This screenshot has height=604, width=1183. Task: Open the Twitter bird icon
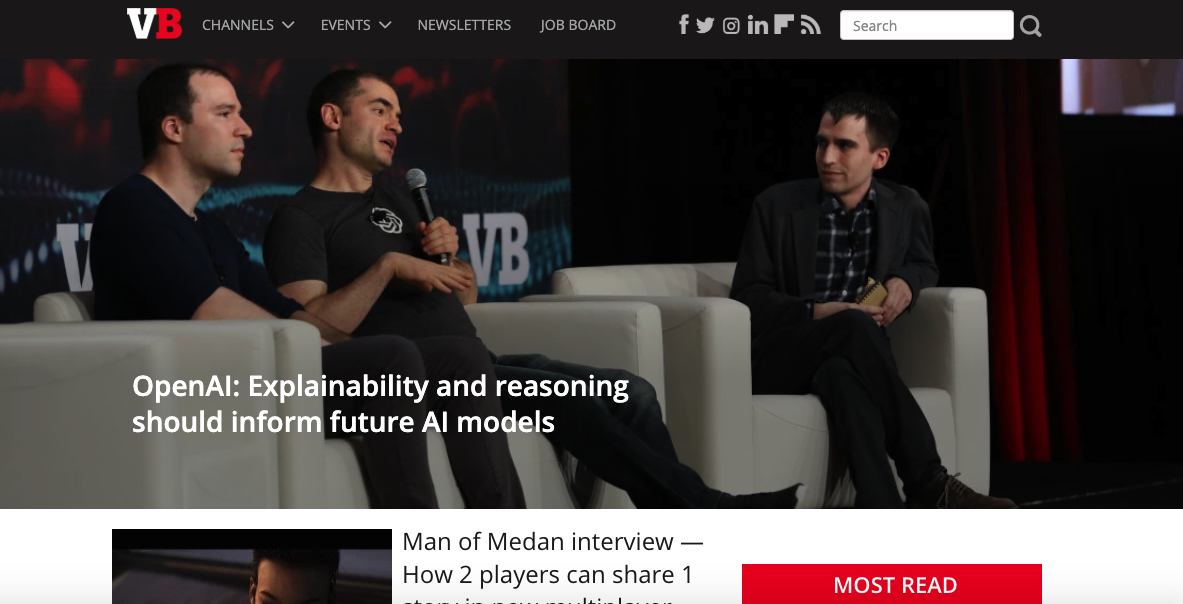click(705, 26)
